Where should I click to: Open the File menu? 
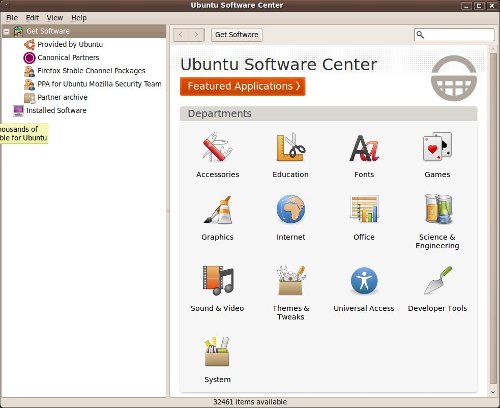(x=12, y=18)
